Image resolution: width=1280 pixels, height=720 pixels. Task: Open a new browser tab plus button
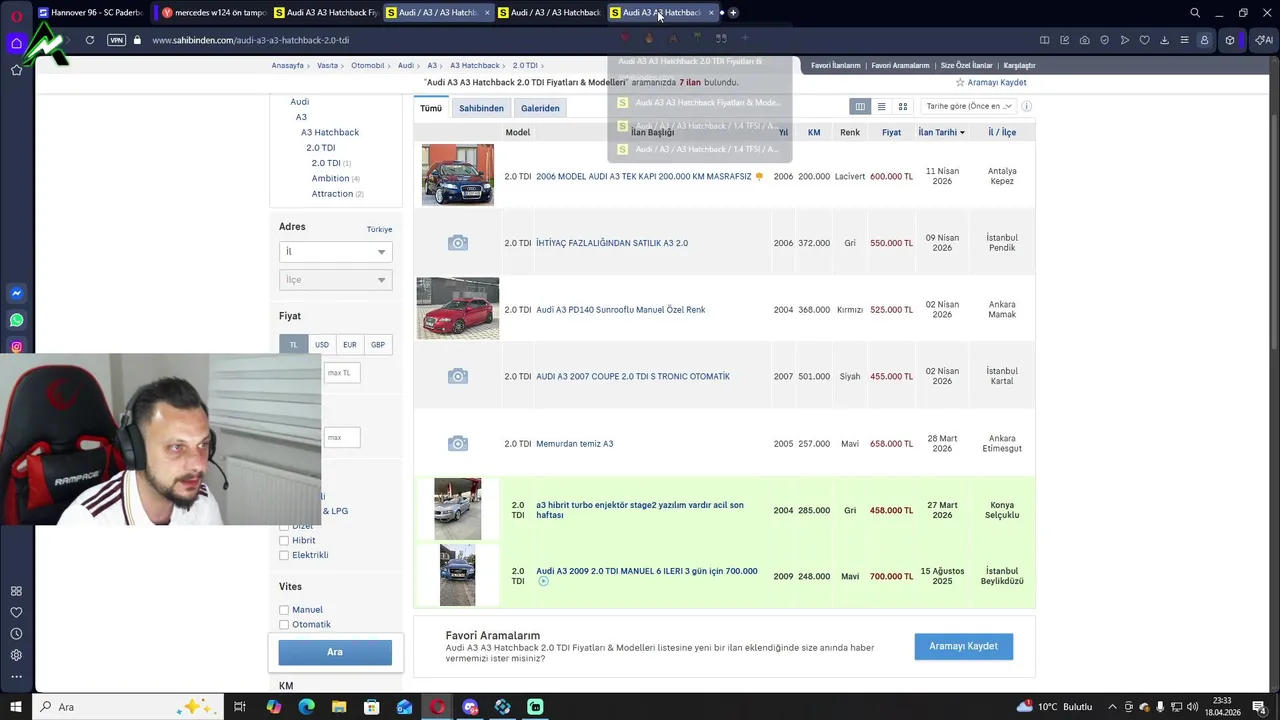click(733, 13)
